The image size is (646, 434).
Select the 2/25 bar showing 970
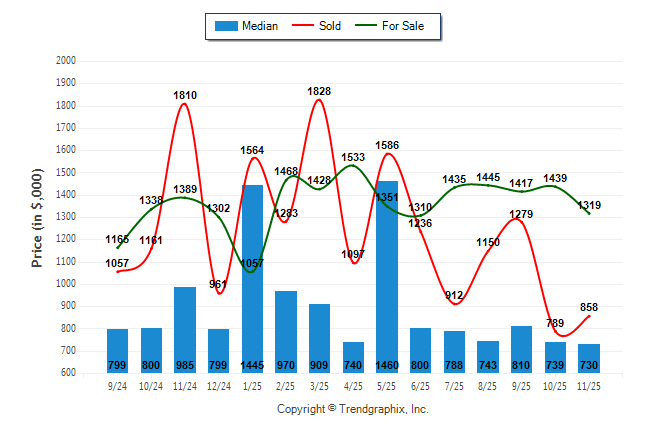tap(285, 332)
